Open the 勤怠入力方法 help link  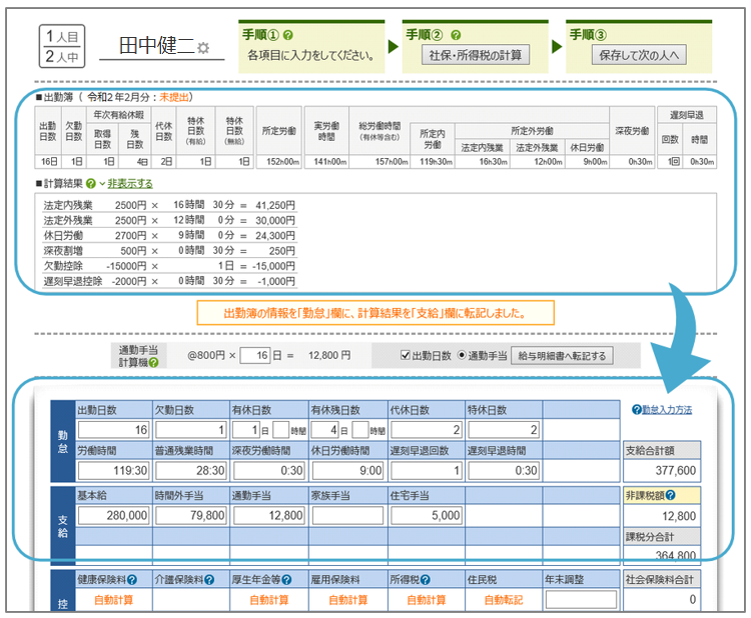coord(667,410)
